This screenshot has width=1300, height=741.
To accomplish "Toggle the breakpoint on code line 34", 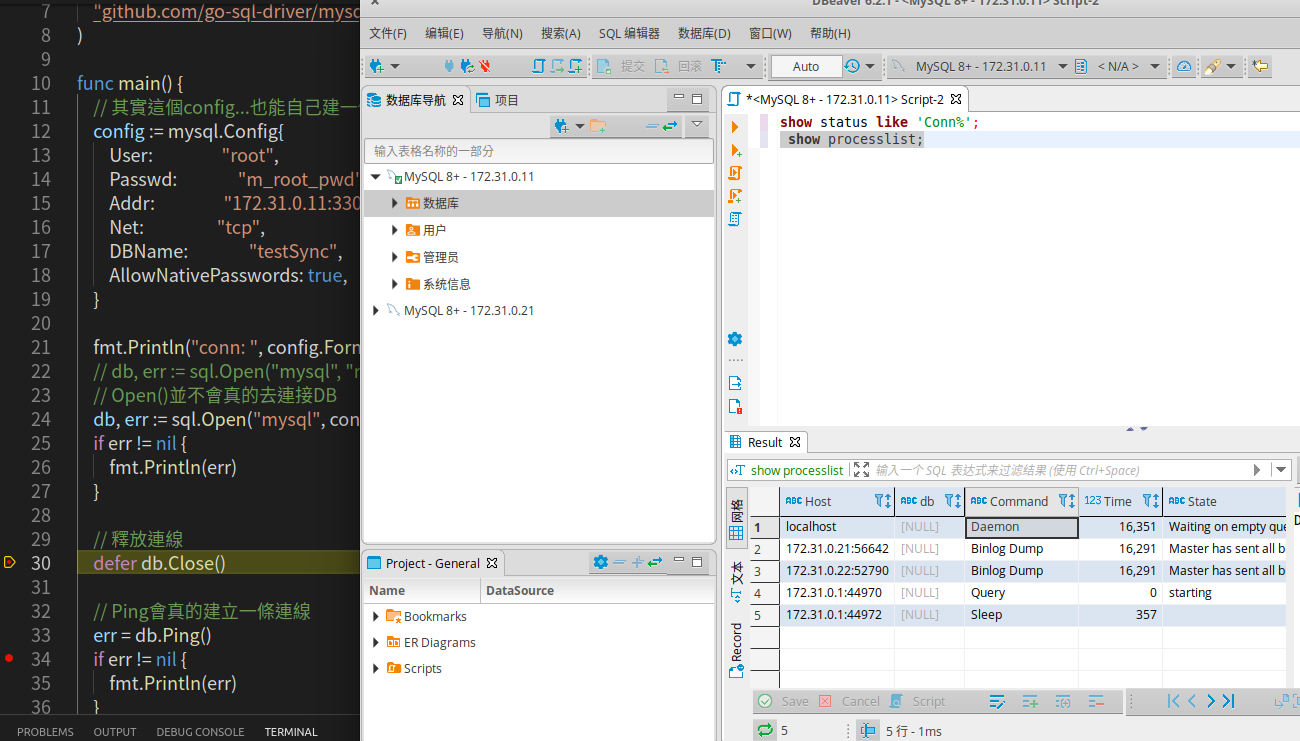I will pyautogui.click(x=9, y=659).
